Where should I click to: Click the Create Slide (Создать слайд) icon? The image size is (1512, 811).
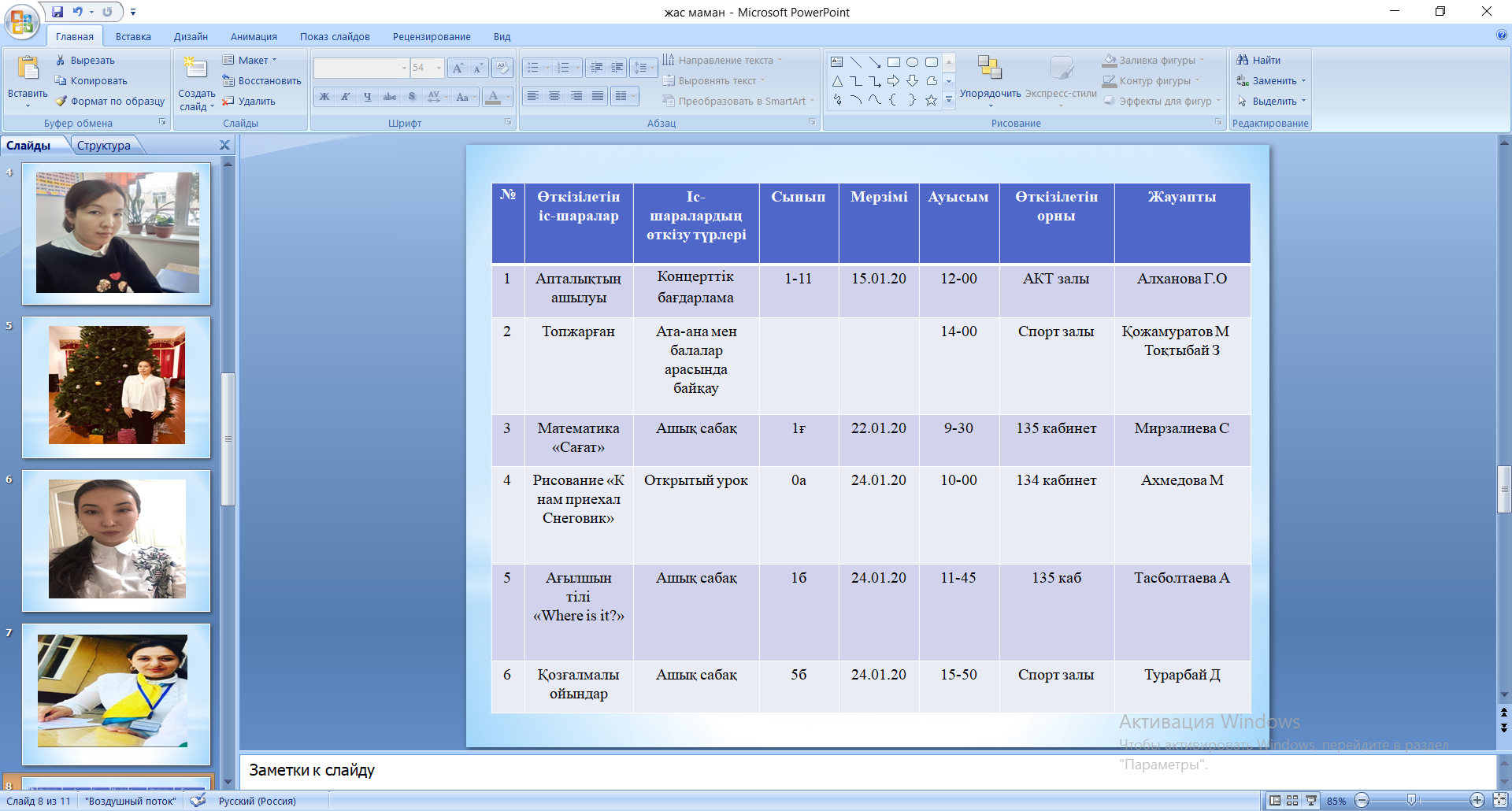pyautogui.click(x=195, y=69)
